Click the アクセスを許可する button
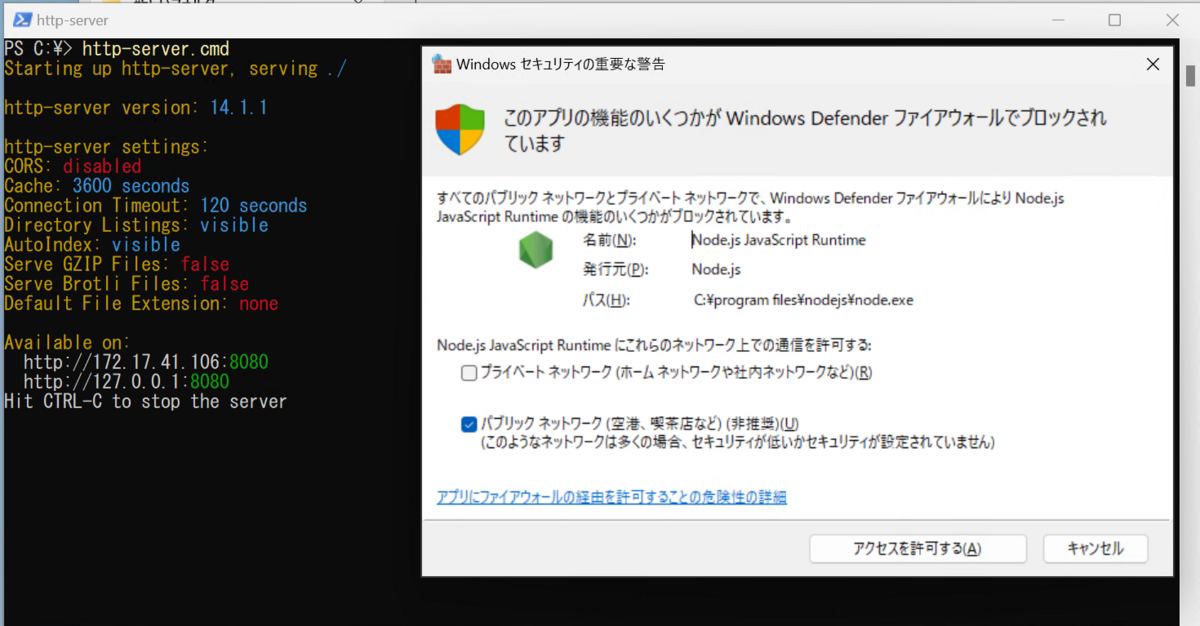Viewport: 1200px width, 626px height. click(x=917, y=548)
